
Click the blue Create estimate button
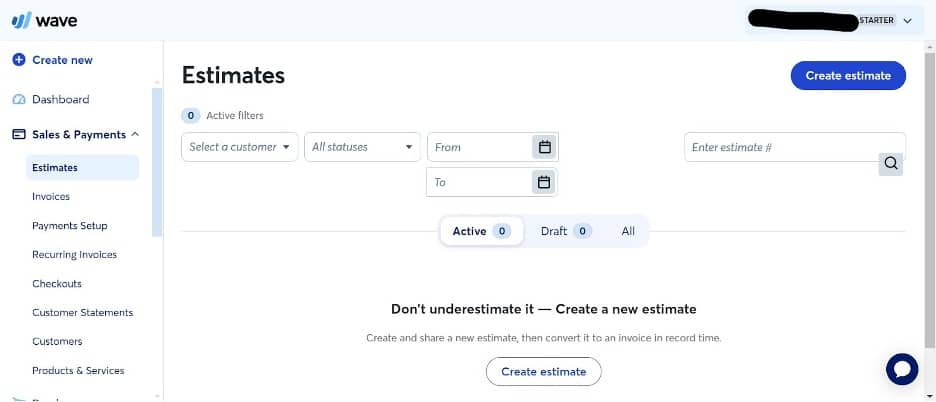(847, 76)
